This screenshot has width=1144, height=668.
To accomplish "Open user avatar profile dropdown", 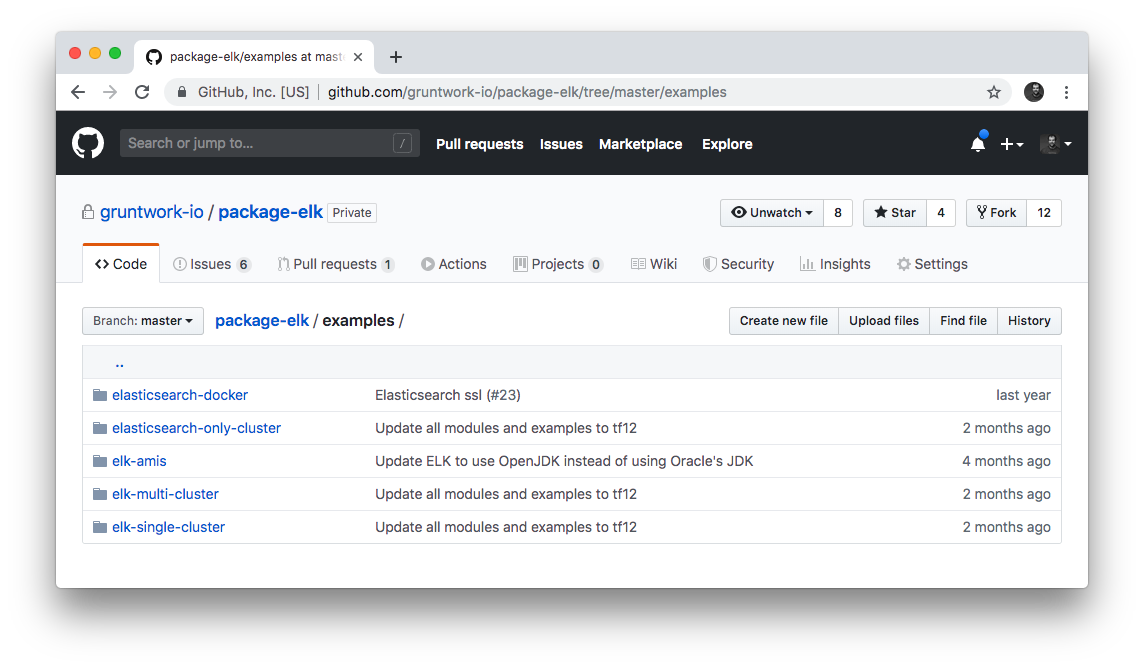I will [1055, 144].
